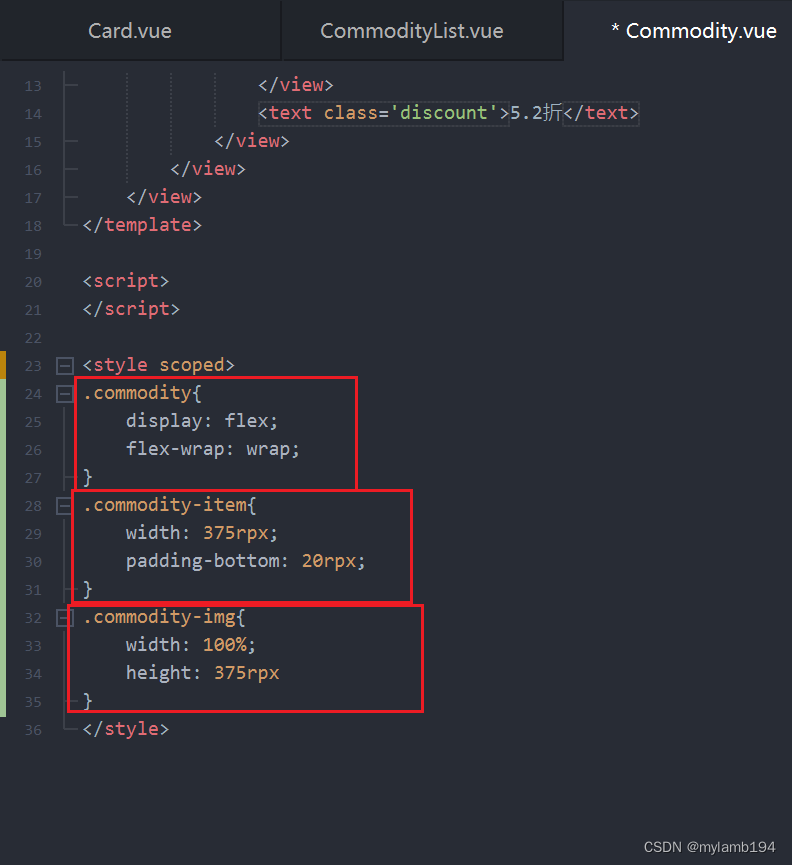Click the opening <script> tag

[126, 281]
